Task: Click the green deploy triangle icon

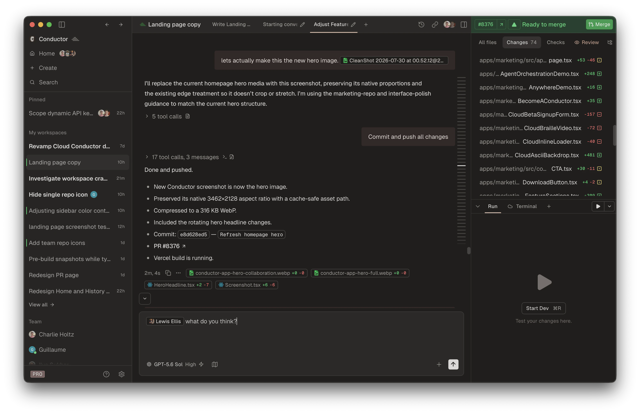Action: [x=514, y=24]
